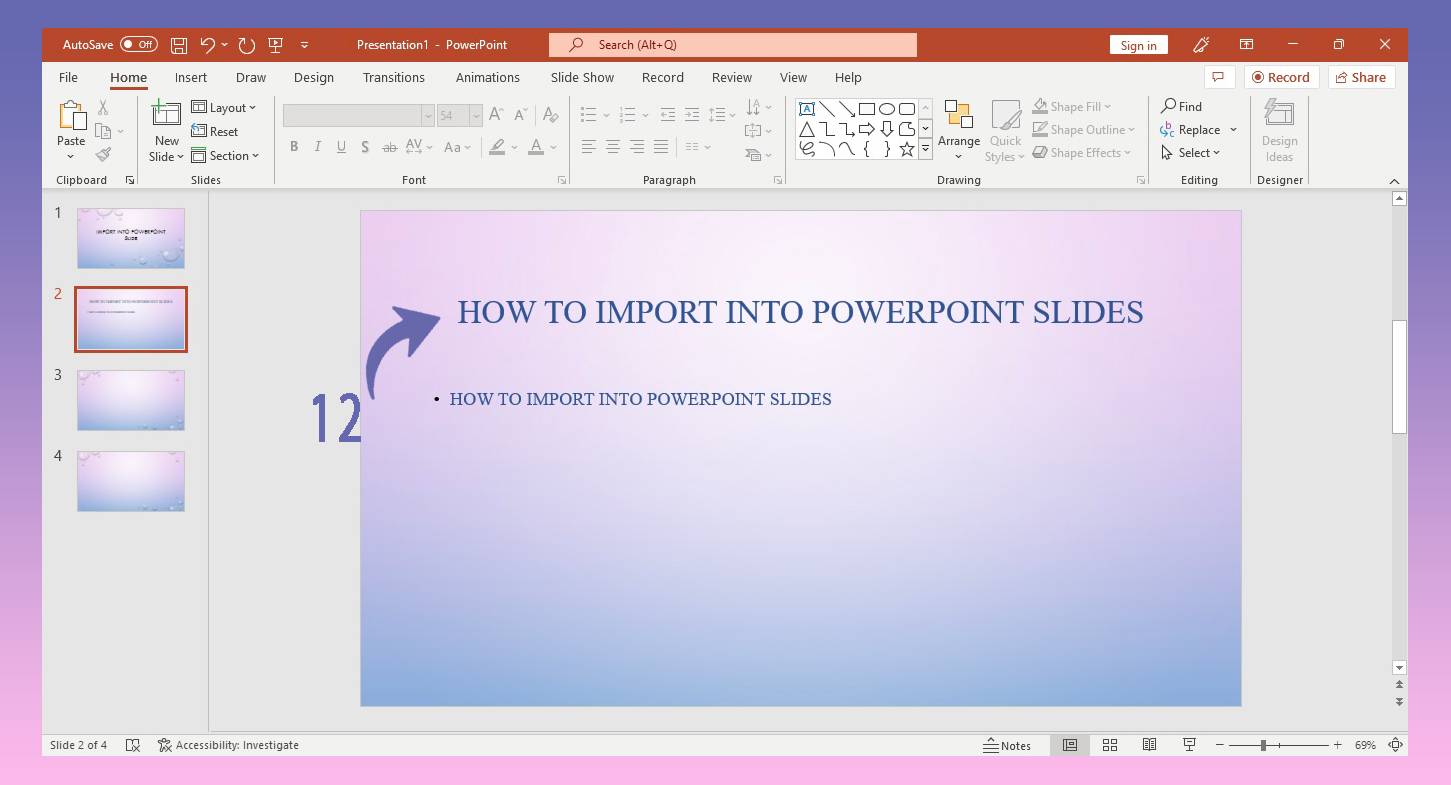Screen dimensions: 1451x785
Task: Align text to the left
Action: click(589, 147)
